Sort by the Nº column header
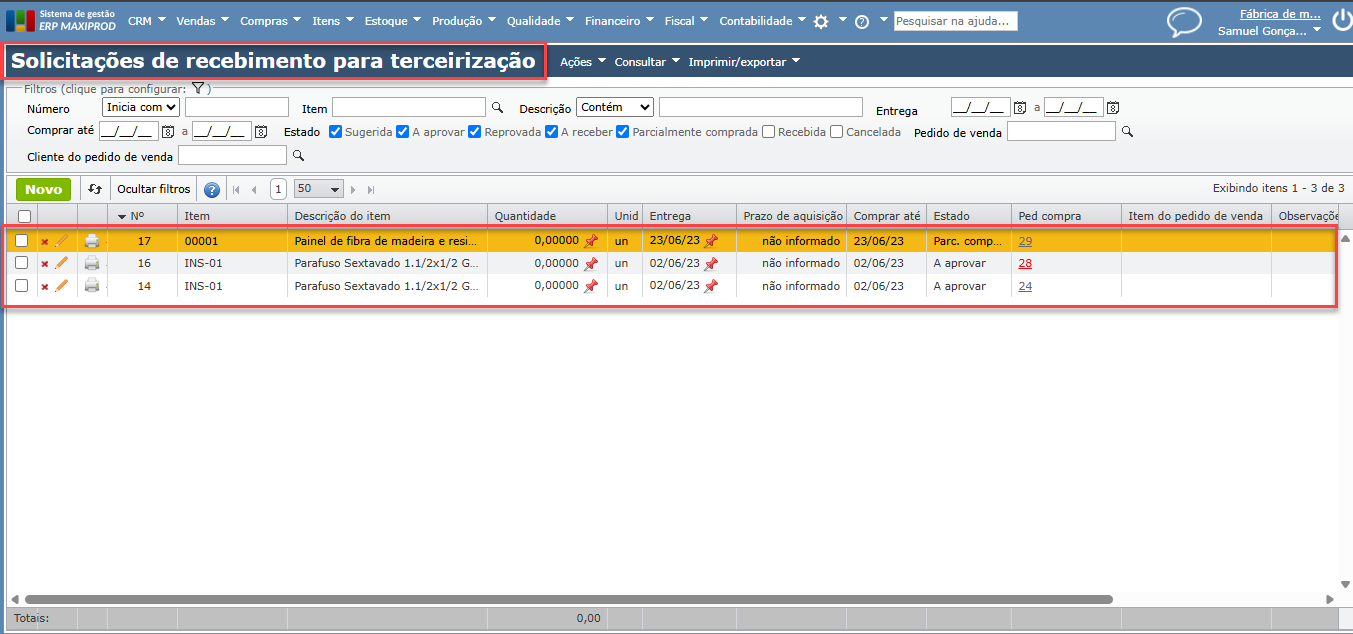 [x=138, y=216]
